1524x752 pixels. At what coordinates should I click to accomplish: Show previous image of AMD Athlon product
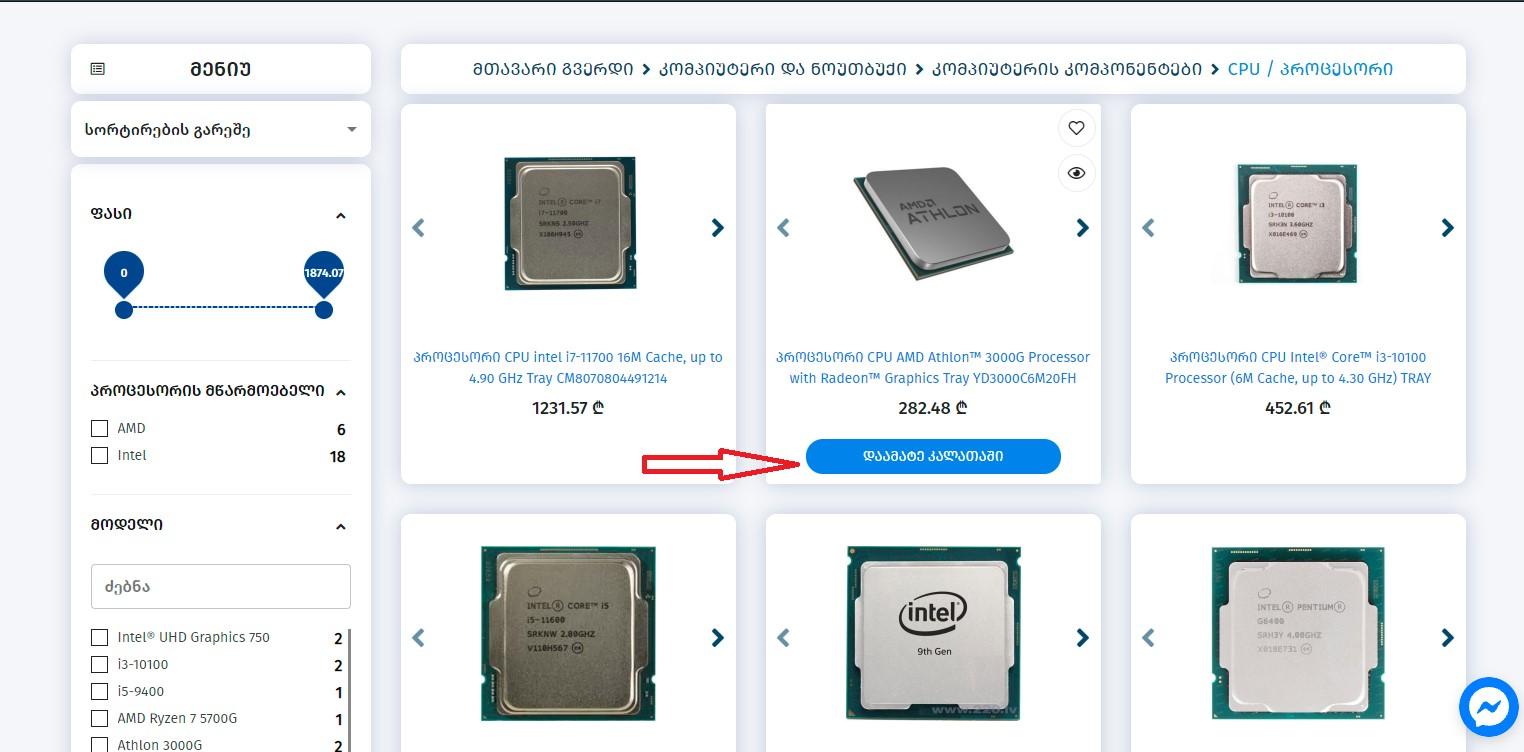[783, 228]
